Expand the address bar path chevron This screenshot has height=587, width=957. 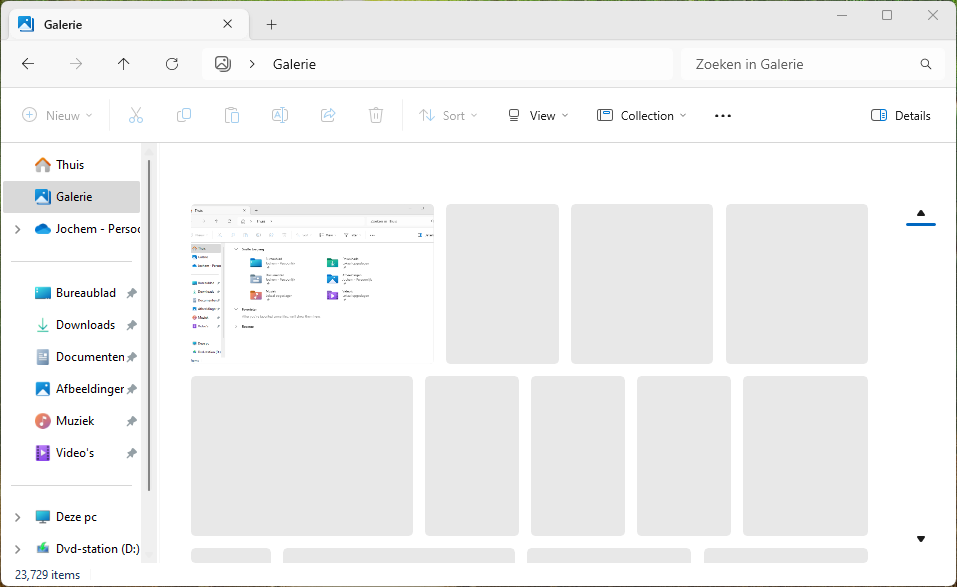251,64
